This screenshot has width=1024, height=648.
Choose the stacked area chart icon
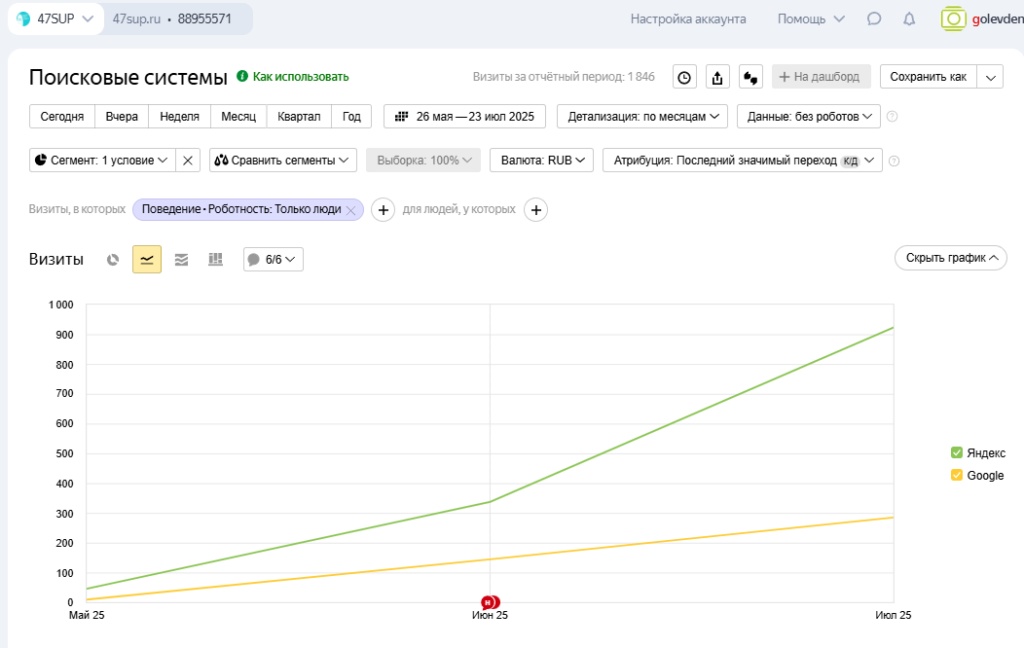point(181,260)
